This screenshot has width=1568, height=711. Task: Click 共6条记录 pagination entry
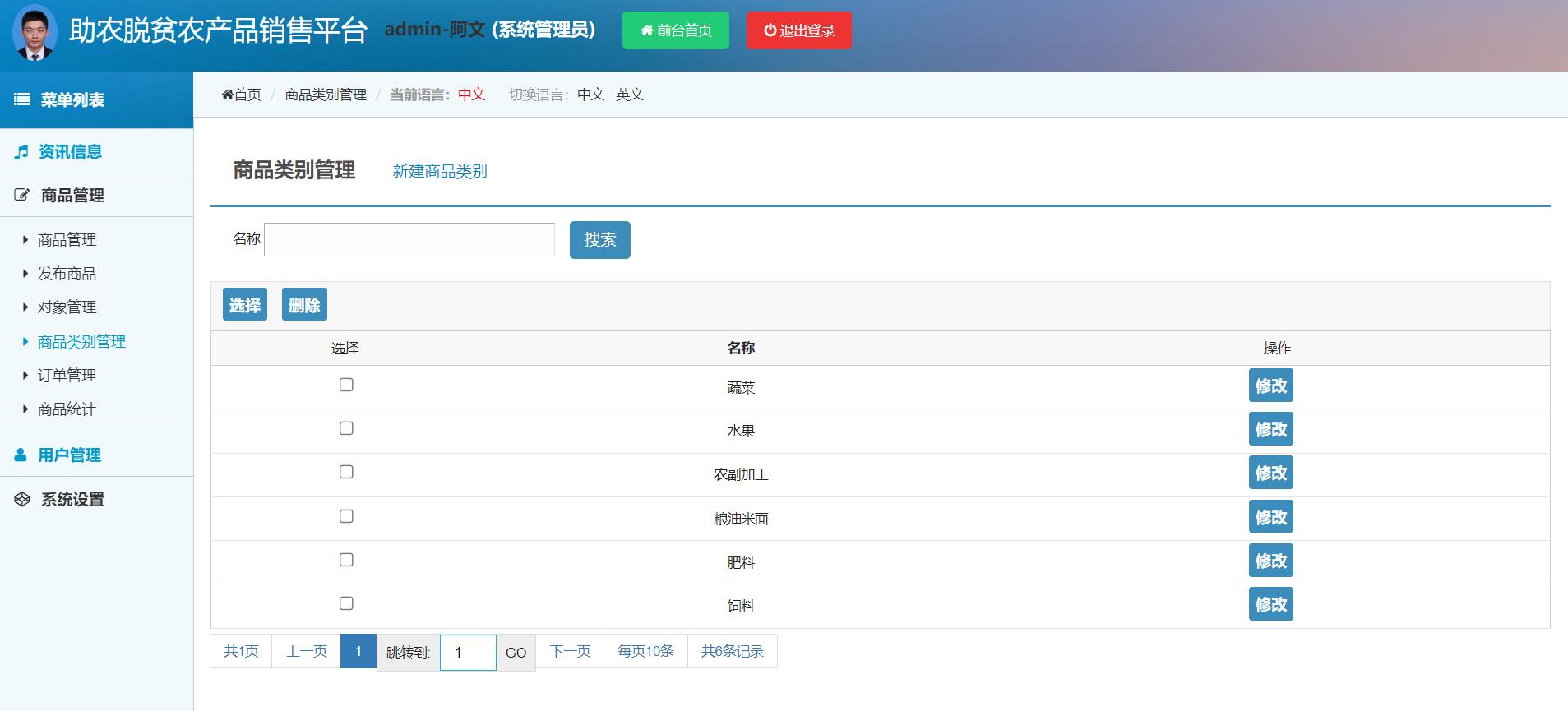(732, 651)
